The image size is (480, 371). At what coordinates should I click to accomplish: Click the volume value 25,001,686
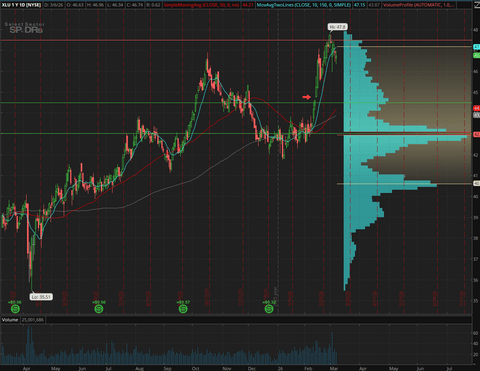click(x=33, y=320)
